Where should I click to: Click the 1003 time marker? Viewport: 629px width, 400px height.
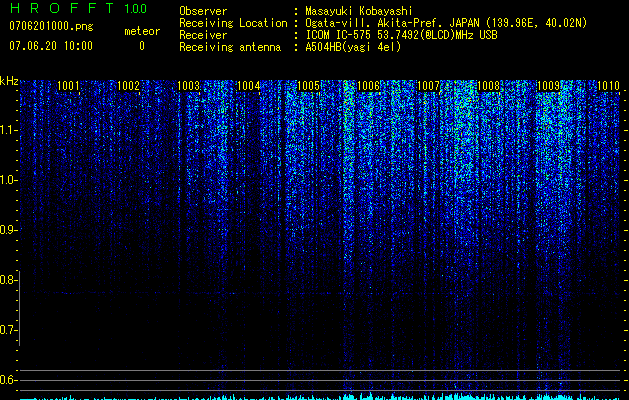[x=188, y=85]
